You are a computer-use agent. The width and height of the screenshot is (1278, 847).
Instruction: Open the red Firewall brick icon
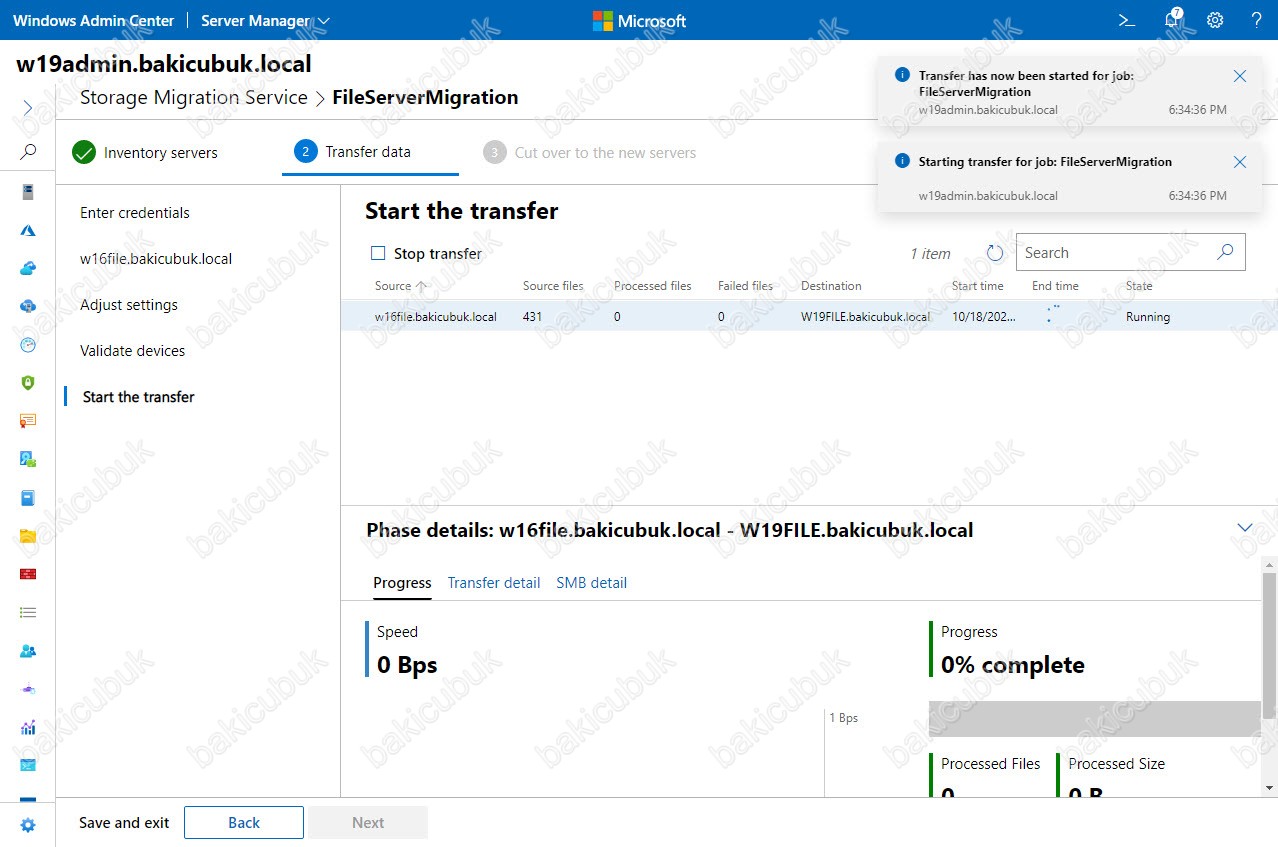pos(28,574)
